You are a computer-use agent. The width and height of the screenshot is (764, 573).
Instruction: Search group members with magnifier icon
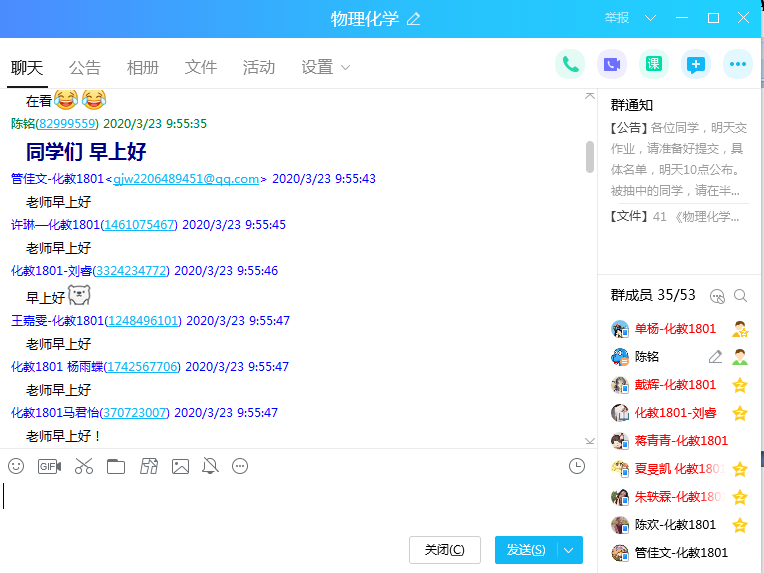741,295
